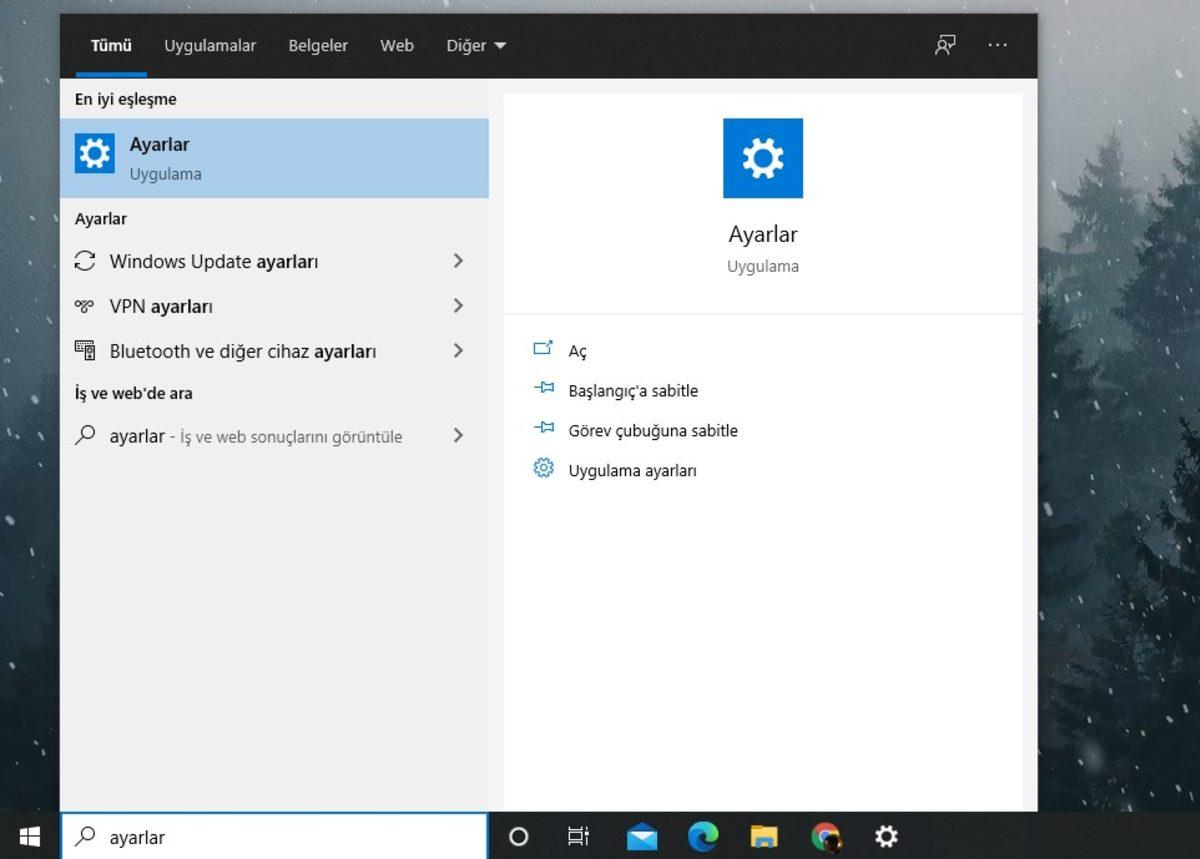Switch to the Web tab

397,45
